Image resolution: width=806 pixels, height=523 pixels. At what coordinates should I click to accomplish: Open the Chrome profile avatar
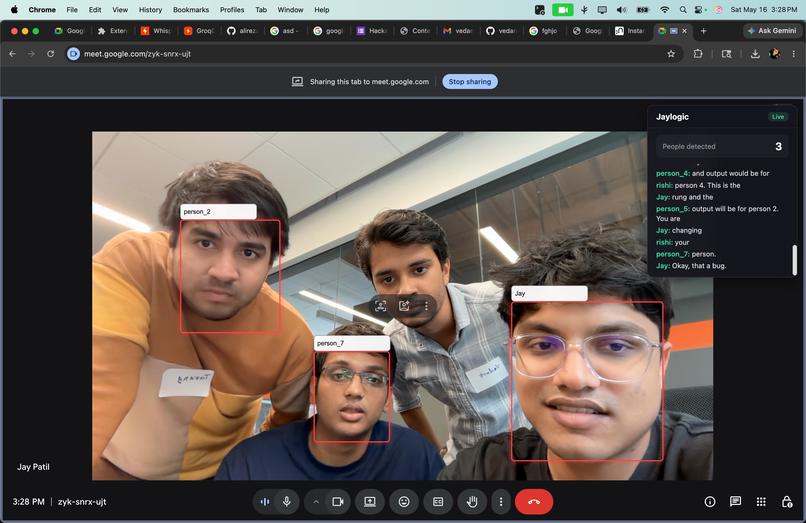tap(774, 53)
